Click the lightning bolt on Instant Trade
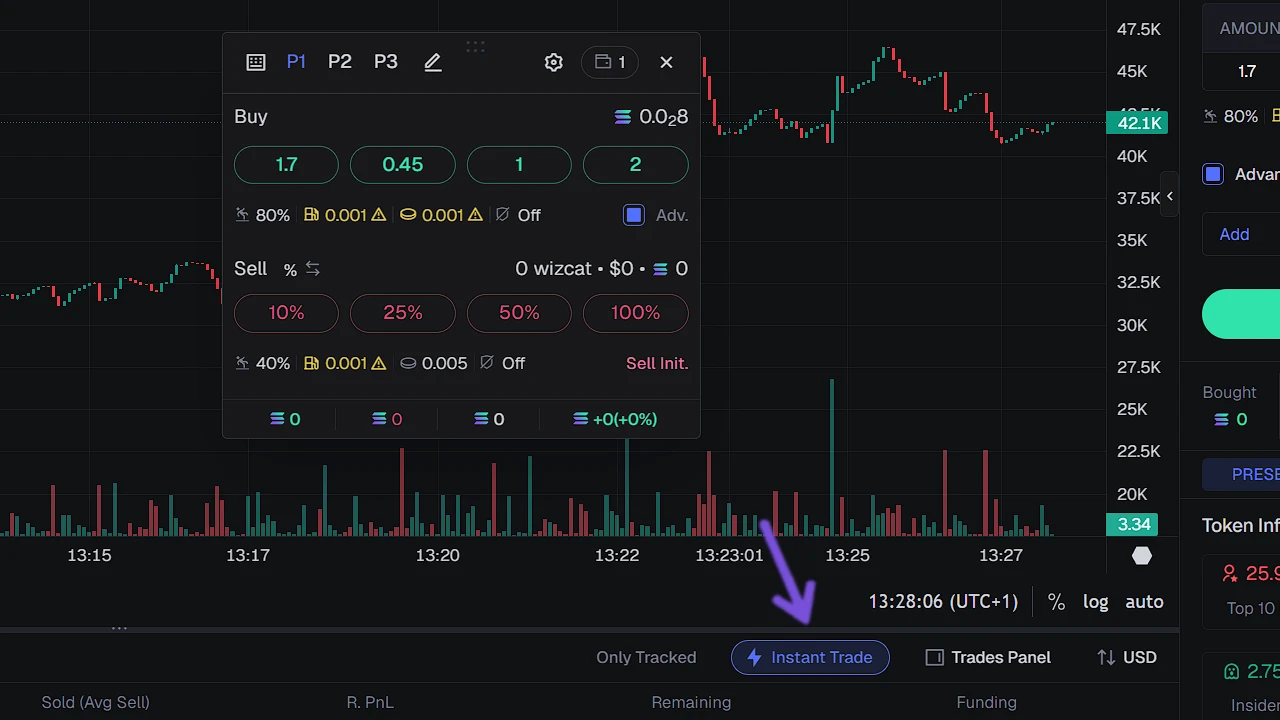Screen dimensions: 1280x720 pos(754,657)
